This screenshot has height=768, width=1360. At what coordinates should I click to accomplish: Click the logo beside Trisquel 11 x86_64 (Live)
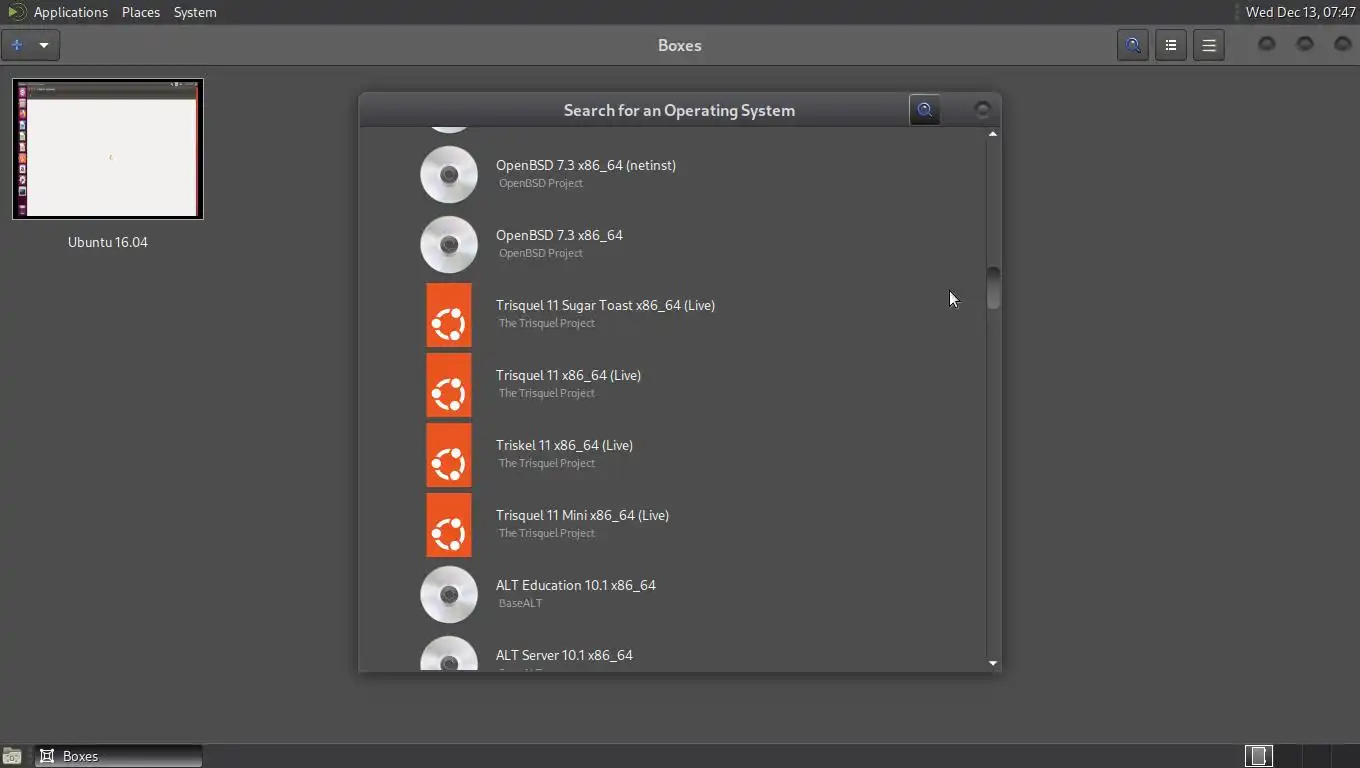click(449, 385)
